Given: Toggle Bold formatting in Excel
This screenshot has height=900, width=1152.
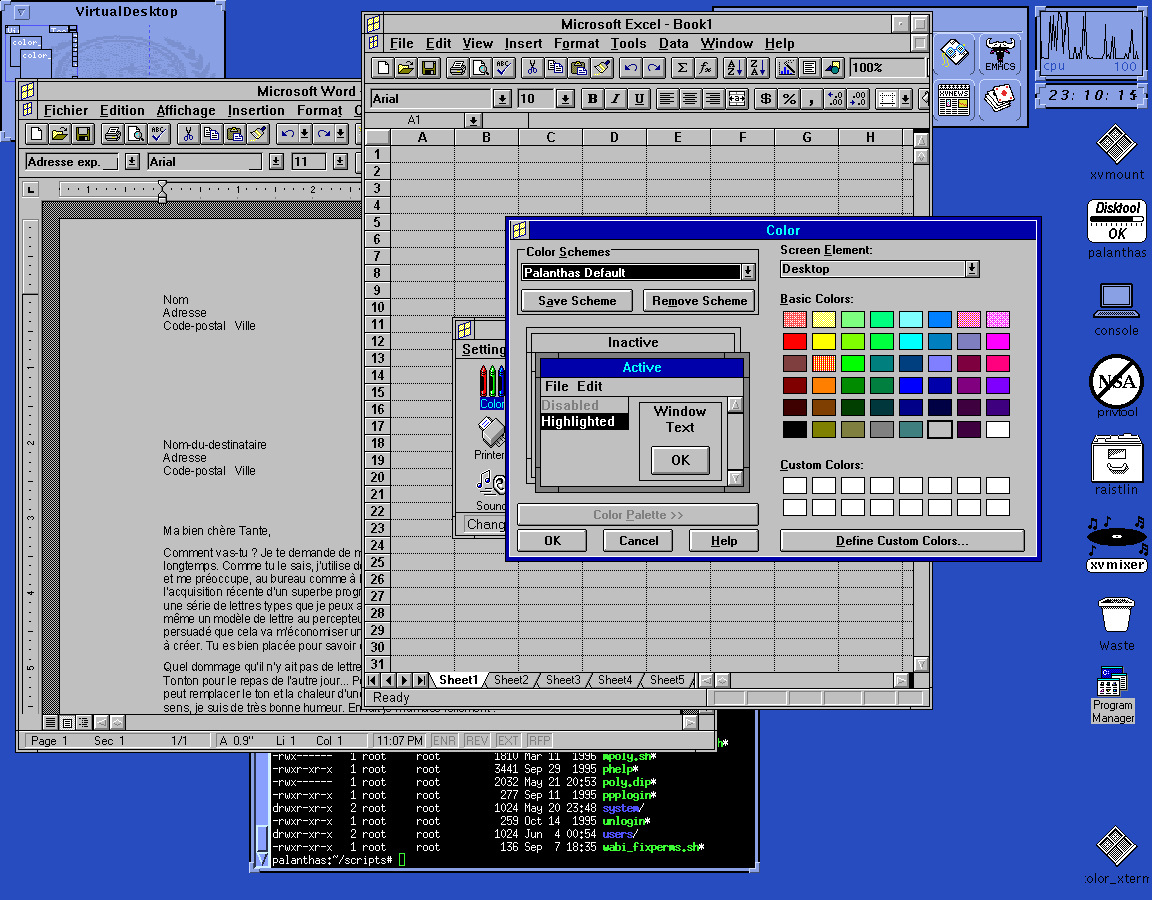Looking at the screenshot, I should (x=592, y=98).
